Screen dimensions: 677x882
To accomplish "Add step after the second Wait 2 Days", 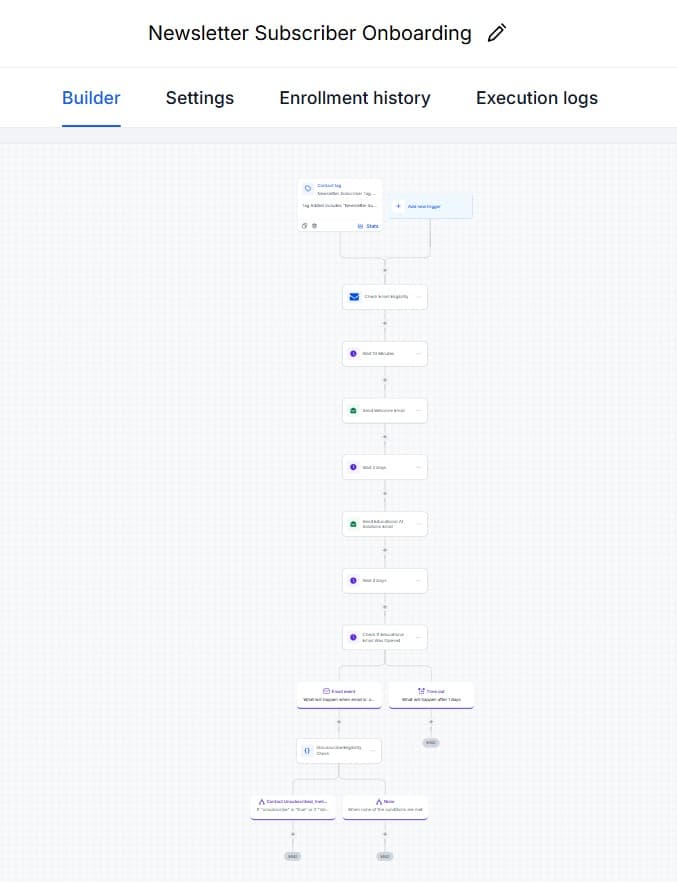I will tap(385, 607).
